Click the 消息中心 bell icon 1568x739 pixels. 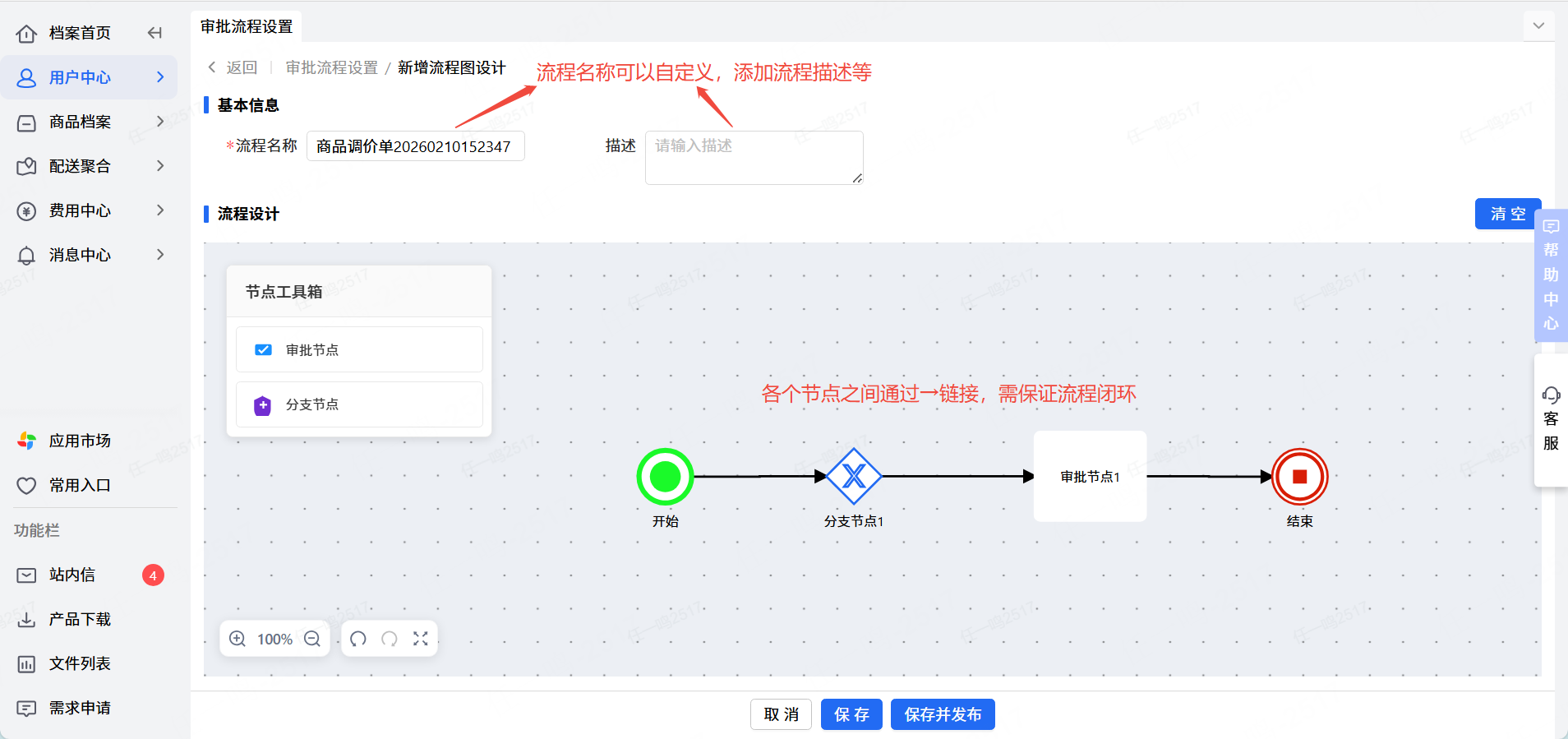coord(26,256)
